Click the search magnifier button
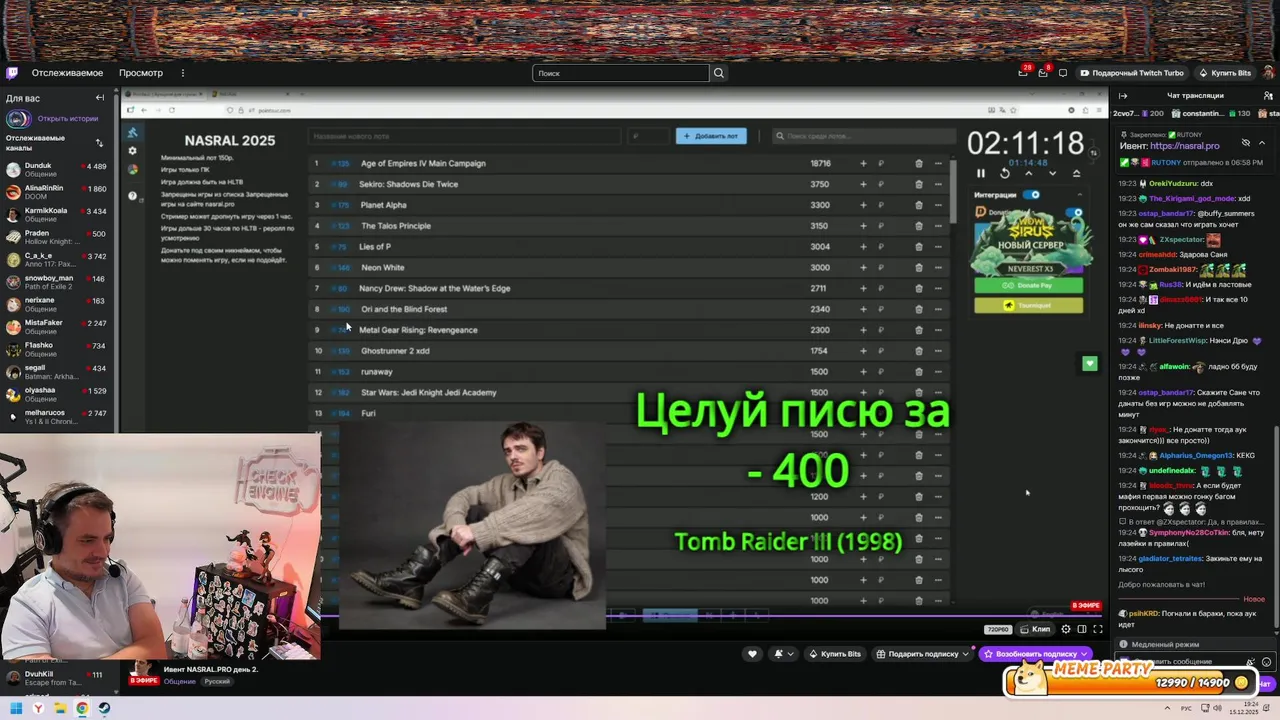This screenshot has height=720, width=1280. tap(718, 73)
